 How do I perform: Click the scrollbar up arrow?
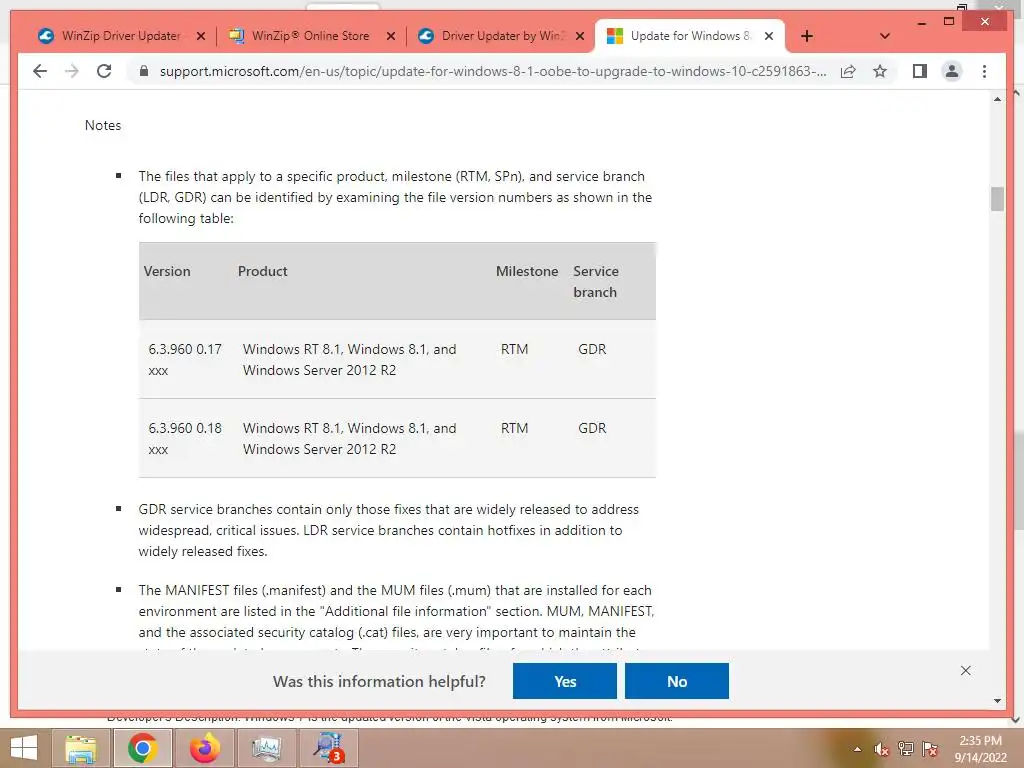click(x=997, y=99)
